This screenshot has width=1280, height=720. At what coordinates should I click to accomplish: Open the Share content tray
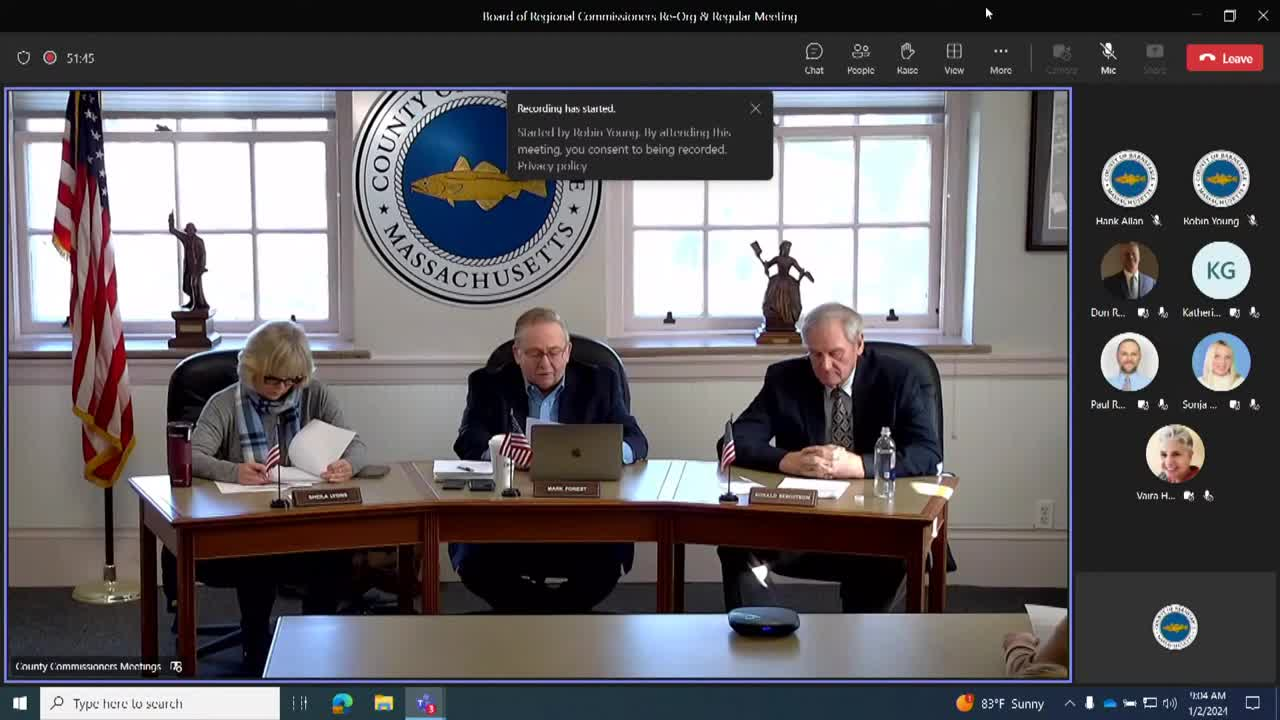(1154, 58)
